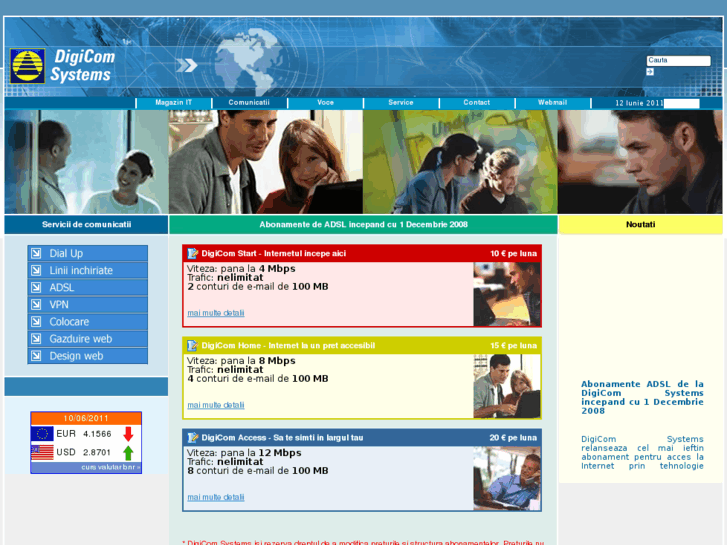Open the Service menu item
The height and width of the screenshot is (545, 727).
tap(401, 103)
